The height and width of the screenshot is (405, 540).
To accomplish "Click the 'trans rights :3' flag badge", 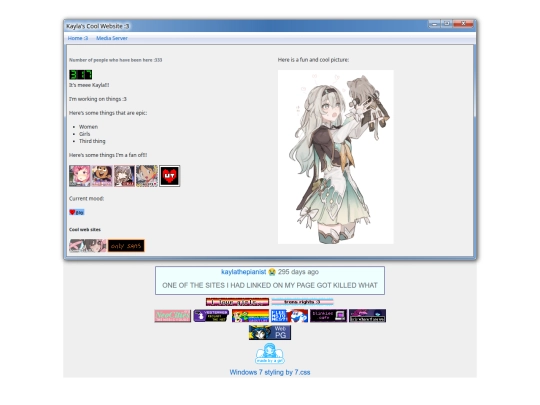I will point(302,302).
